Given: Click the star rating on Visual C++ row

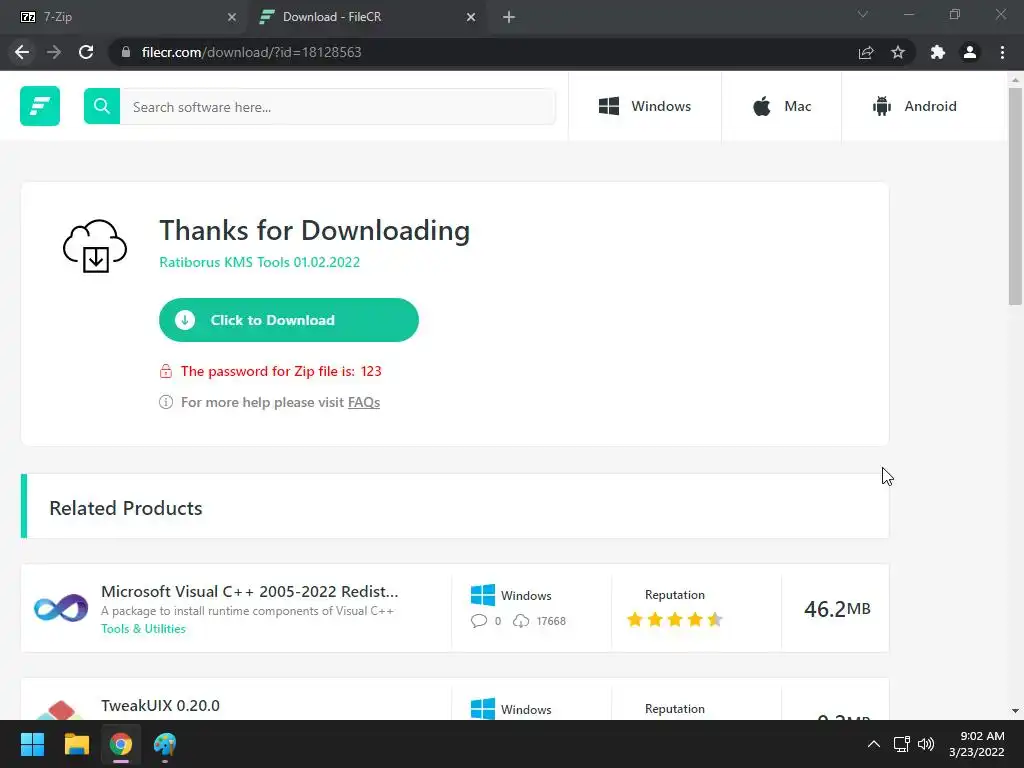Looking at the screenshot, I should tap(674, 619).
